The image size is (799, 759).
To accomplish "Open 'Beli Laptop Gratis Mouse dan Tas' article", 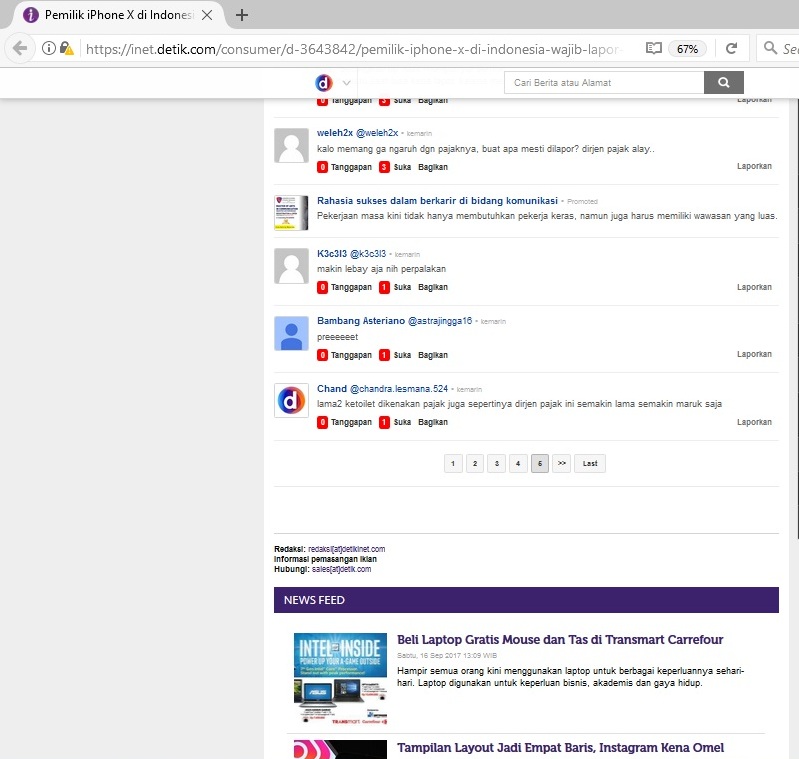I will pyautogui.click(x=559, y=639).
